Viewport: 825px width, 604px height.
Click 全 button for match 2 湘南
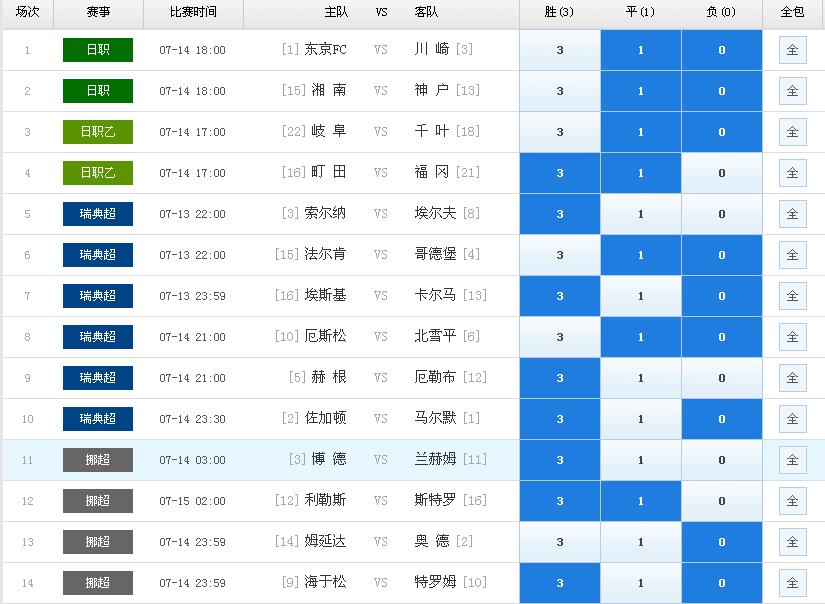tap(792, 91)
